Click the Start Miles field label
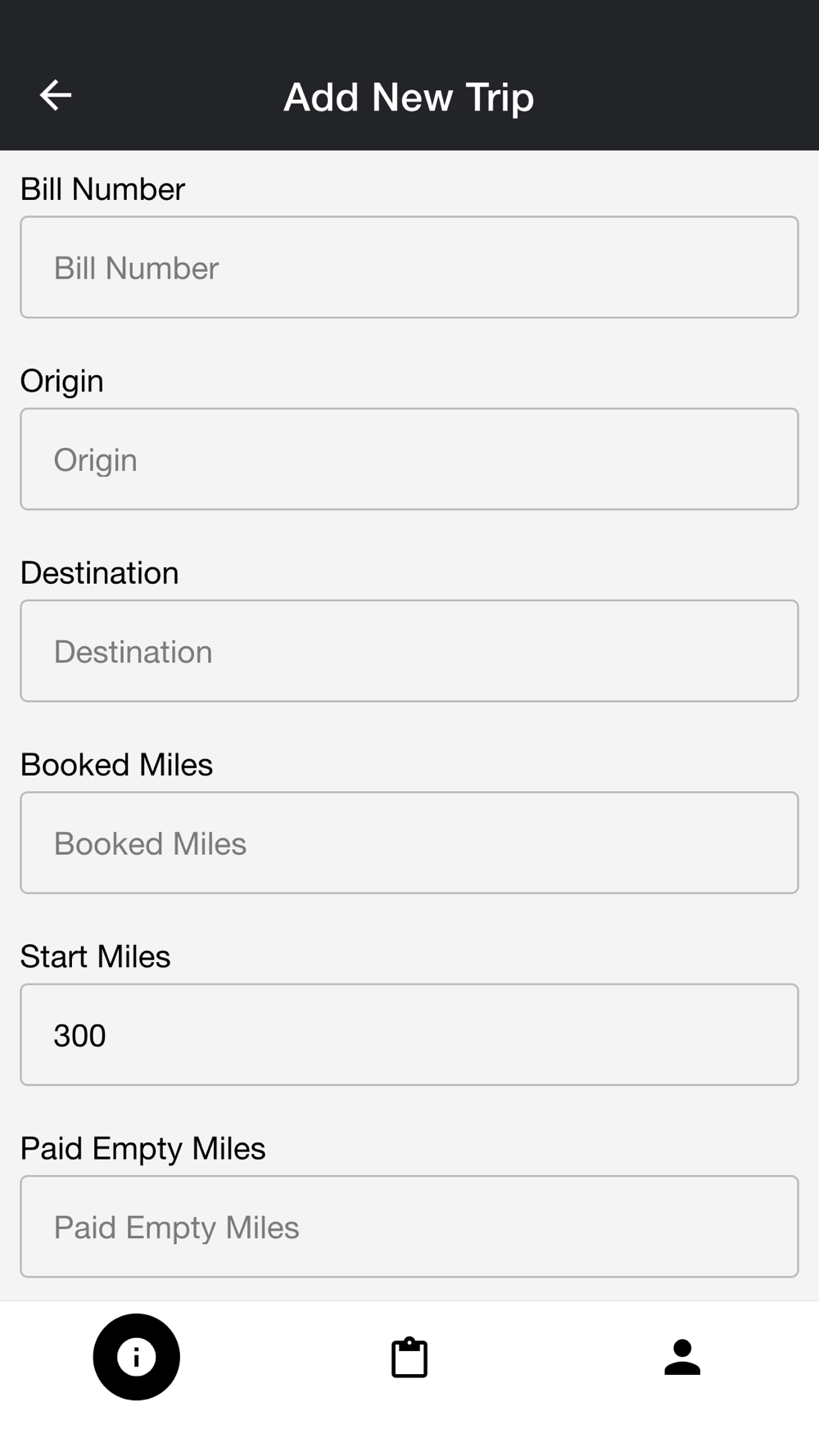The width and height of the screenshot is (819, 1456). point(95,956)
